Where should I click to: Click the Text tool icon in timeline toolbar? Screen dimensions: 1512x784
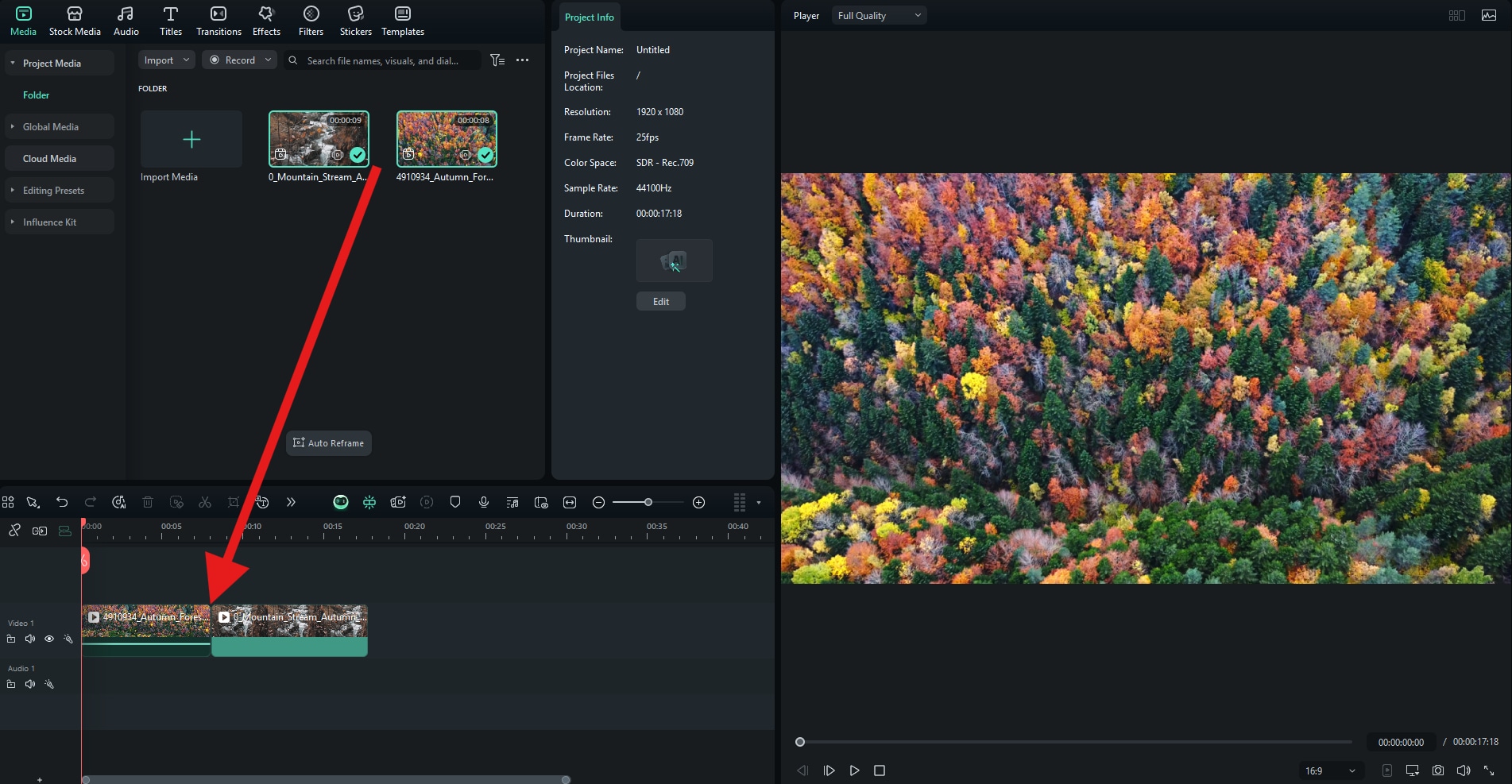click(x=262, y=502)
